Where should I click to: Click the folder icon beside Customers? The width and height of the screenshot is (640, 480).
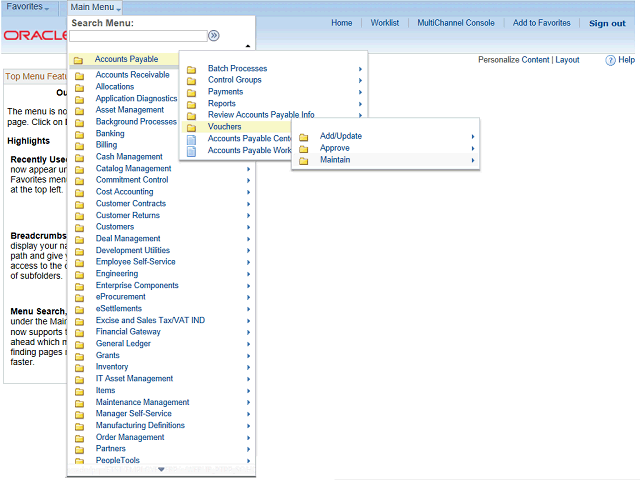(80, 228)
